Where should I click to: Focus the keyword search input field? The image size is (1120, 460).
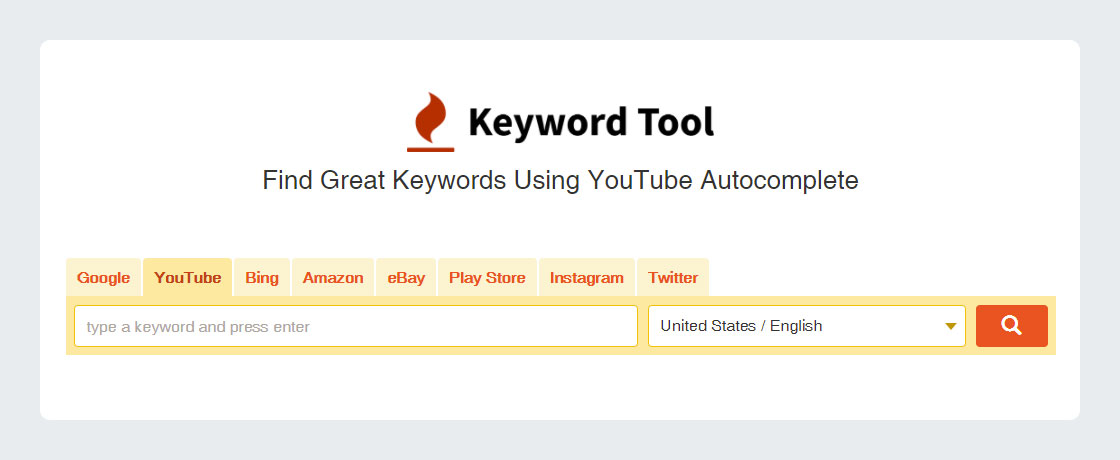(356, 326)
